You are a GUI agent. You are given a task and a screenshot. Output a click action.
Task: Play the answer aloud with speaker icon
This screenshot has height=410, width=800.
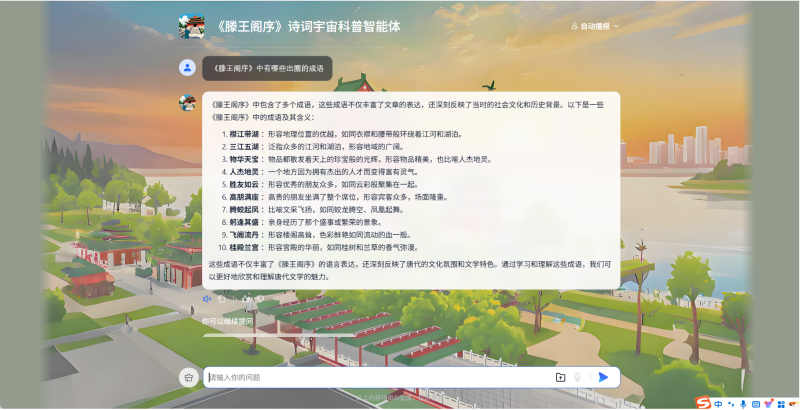tap(207, 299)
